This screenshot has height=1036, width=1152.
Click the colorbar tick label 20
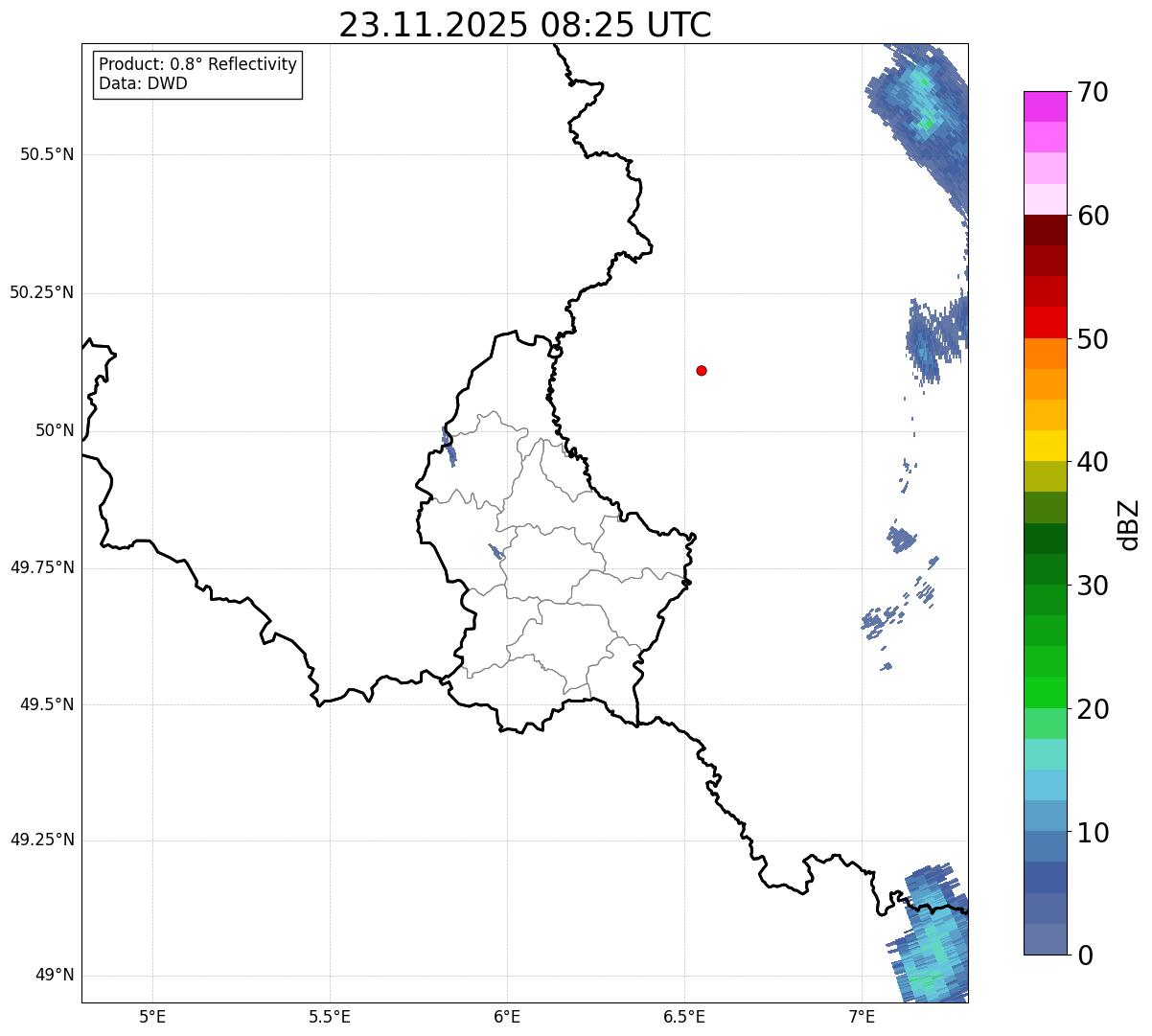click(1093, 709)
